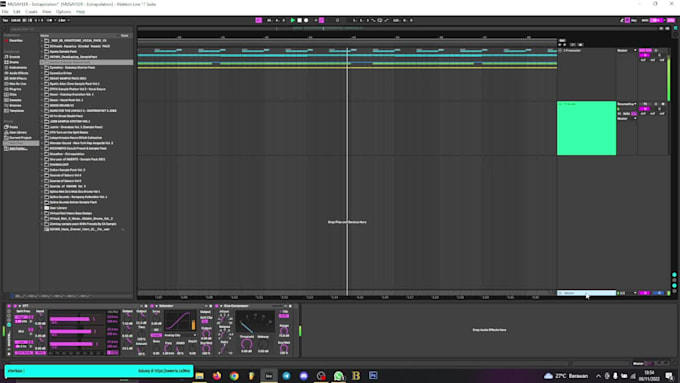The image size is (680, 383).
Task: Open the Sounds category in browser
Action: (15, 57)
